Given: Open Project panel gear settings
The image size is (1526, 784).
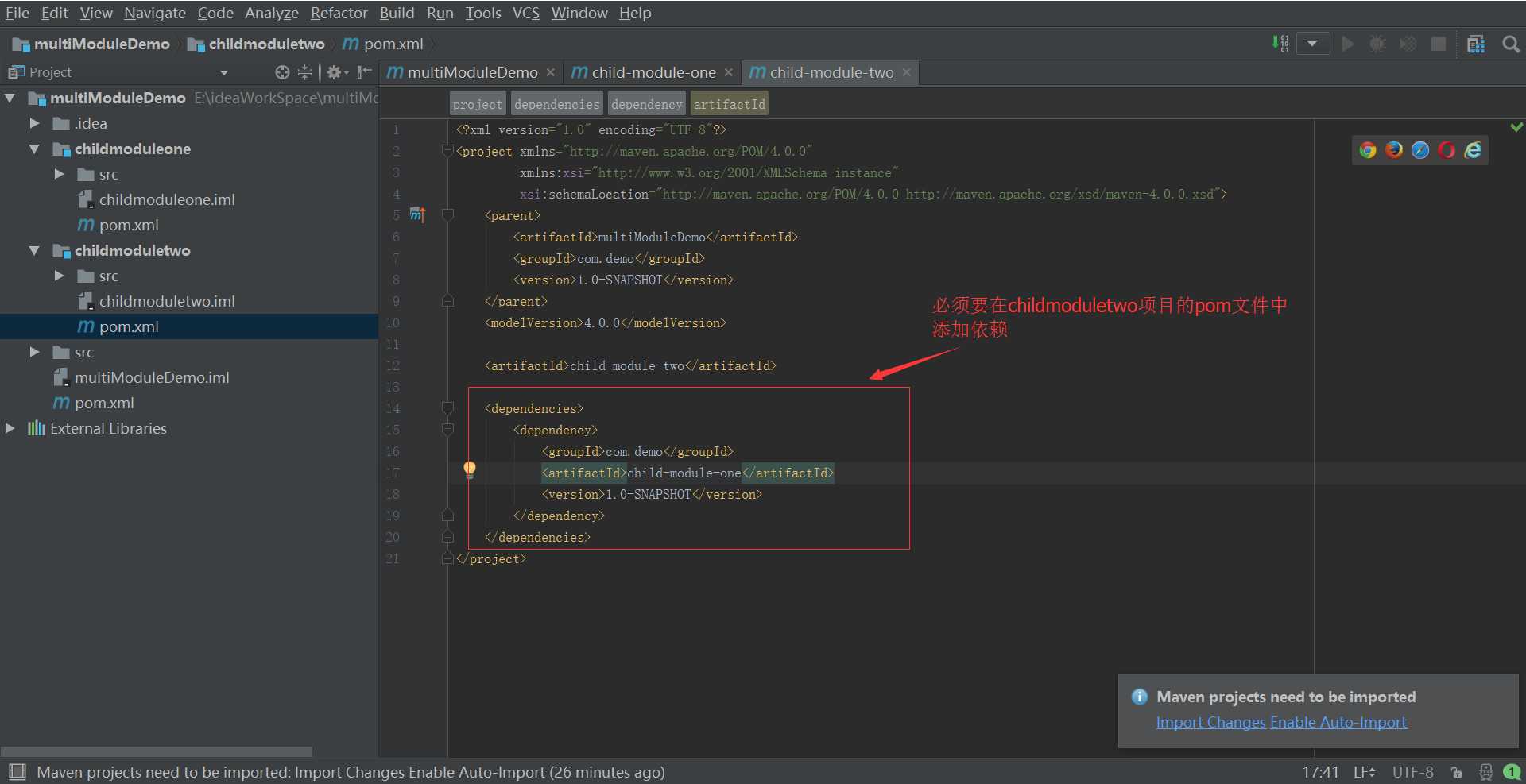Looking at the screenshot, I should tap(337, 72).
